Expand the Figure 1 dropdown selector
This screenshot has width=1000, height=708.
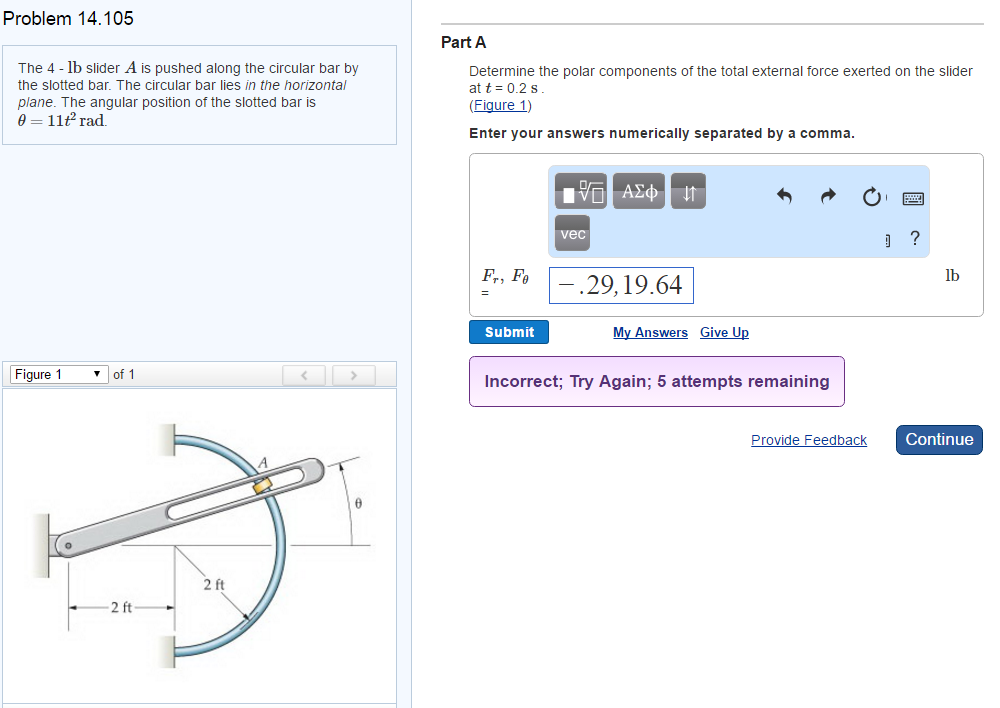58,375
